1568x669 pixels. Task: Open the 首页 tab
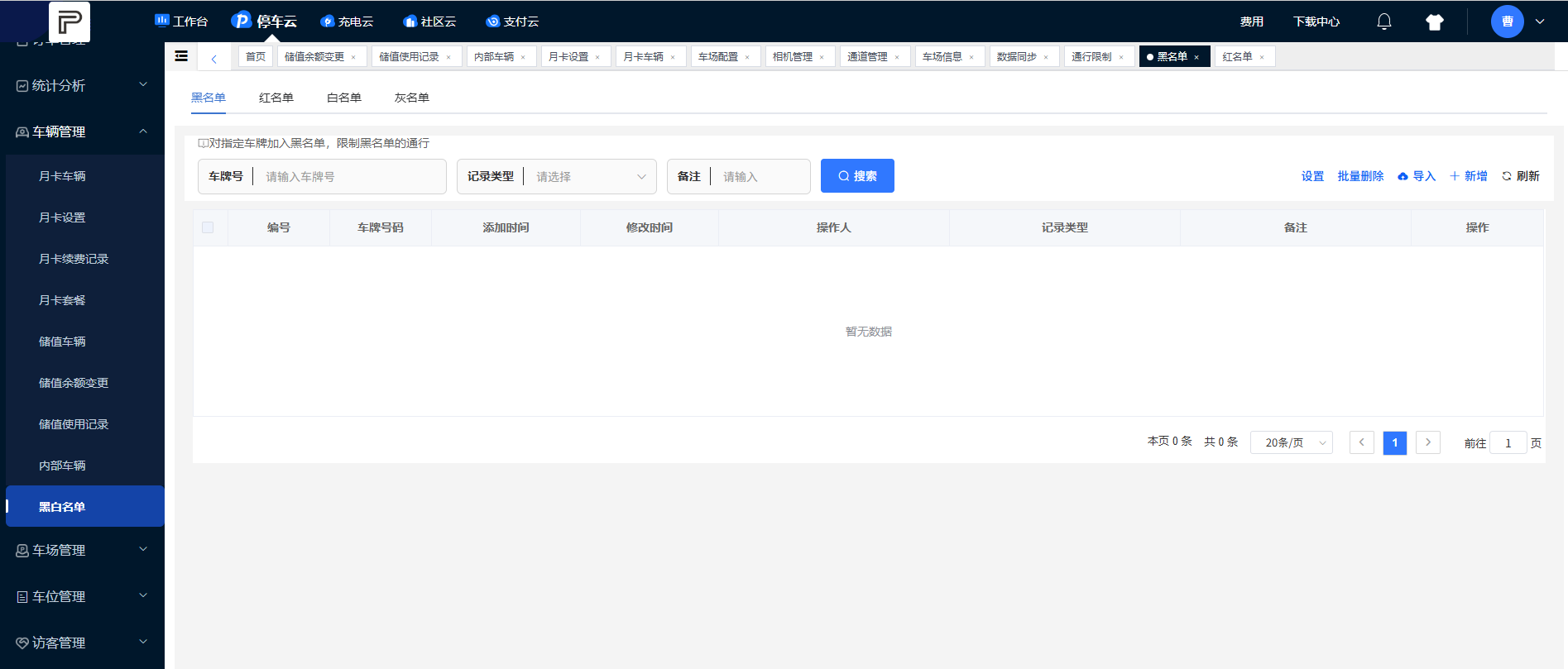pyautogui.click(x=256, y=56)
